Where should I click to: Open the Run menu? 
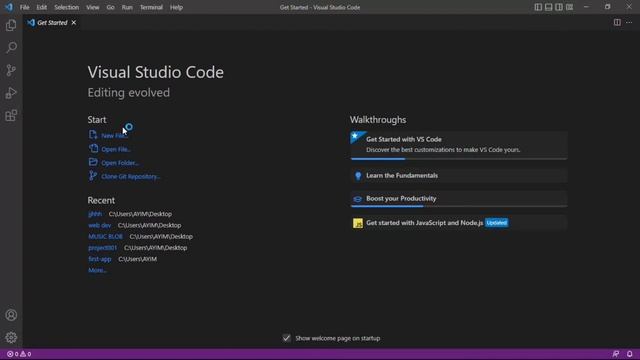pyautogui.click(x=127, y=7)
